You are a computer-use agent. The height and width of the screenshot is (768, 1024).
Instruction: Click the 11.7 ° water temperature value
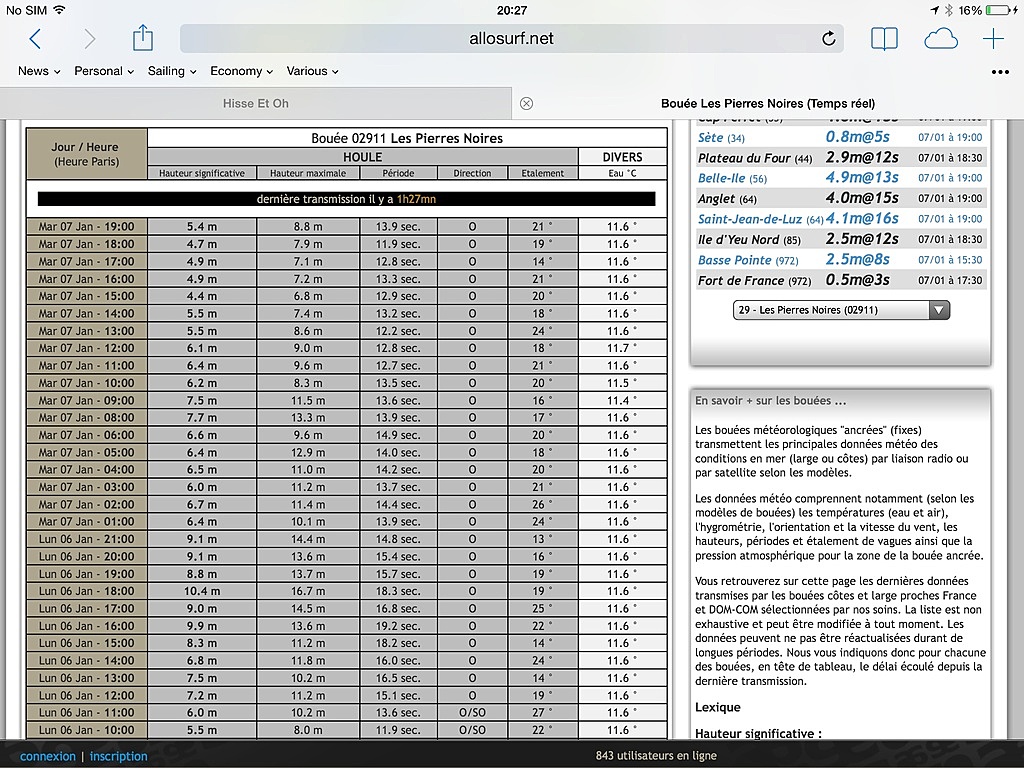pos(621,348)
